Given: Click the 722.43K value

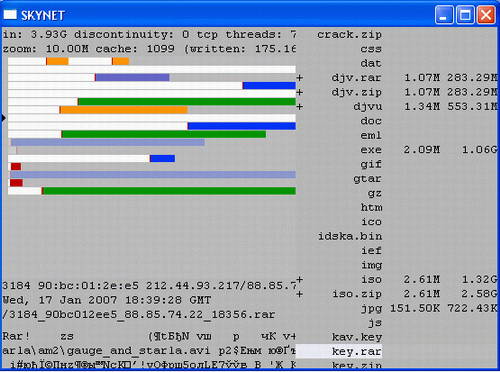Looking at the screenshot, I should tap(472, 308).
